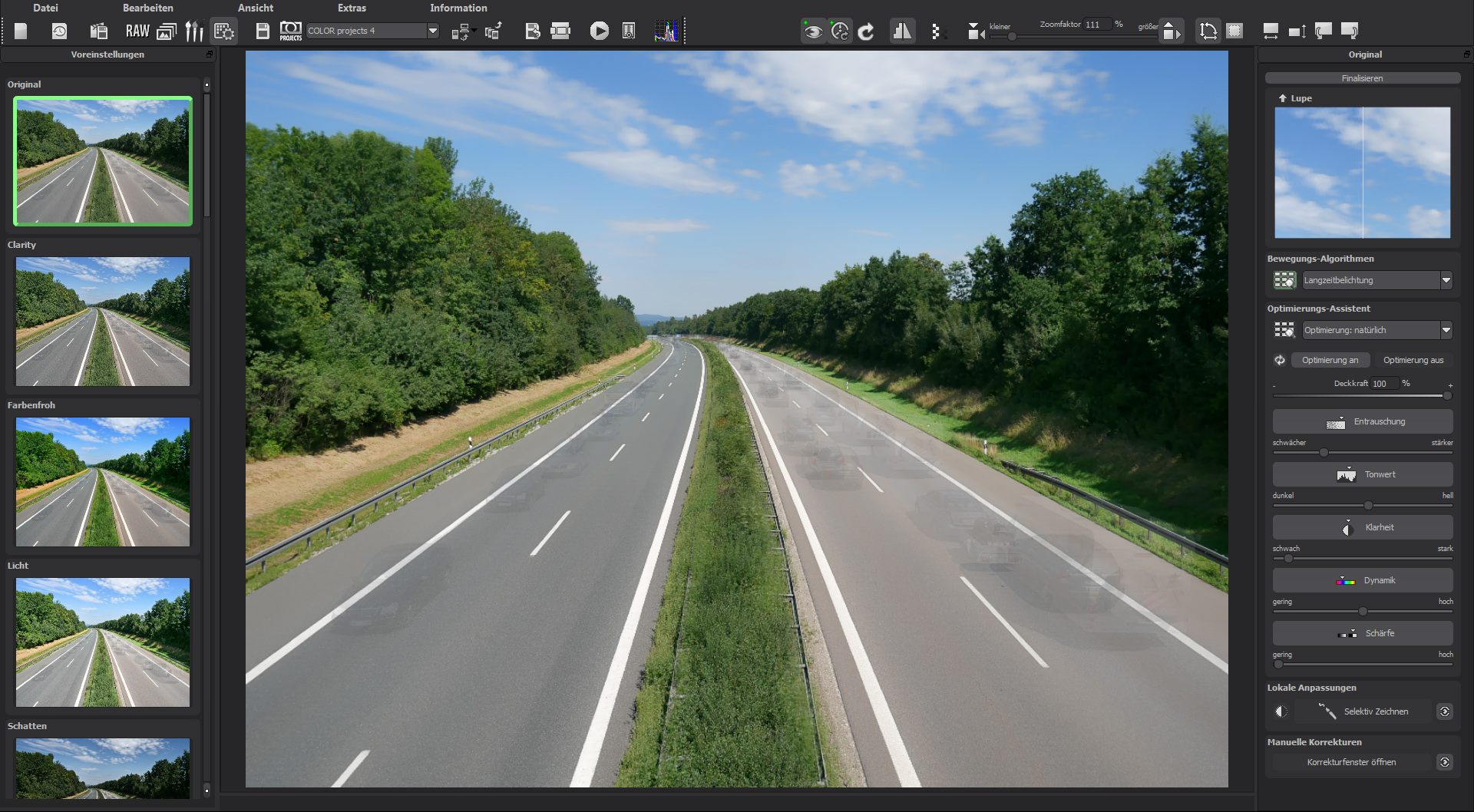Click the play button in the toolbar
The height and width of the screenshot is (812, 1474).
coord(600,31)
